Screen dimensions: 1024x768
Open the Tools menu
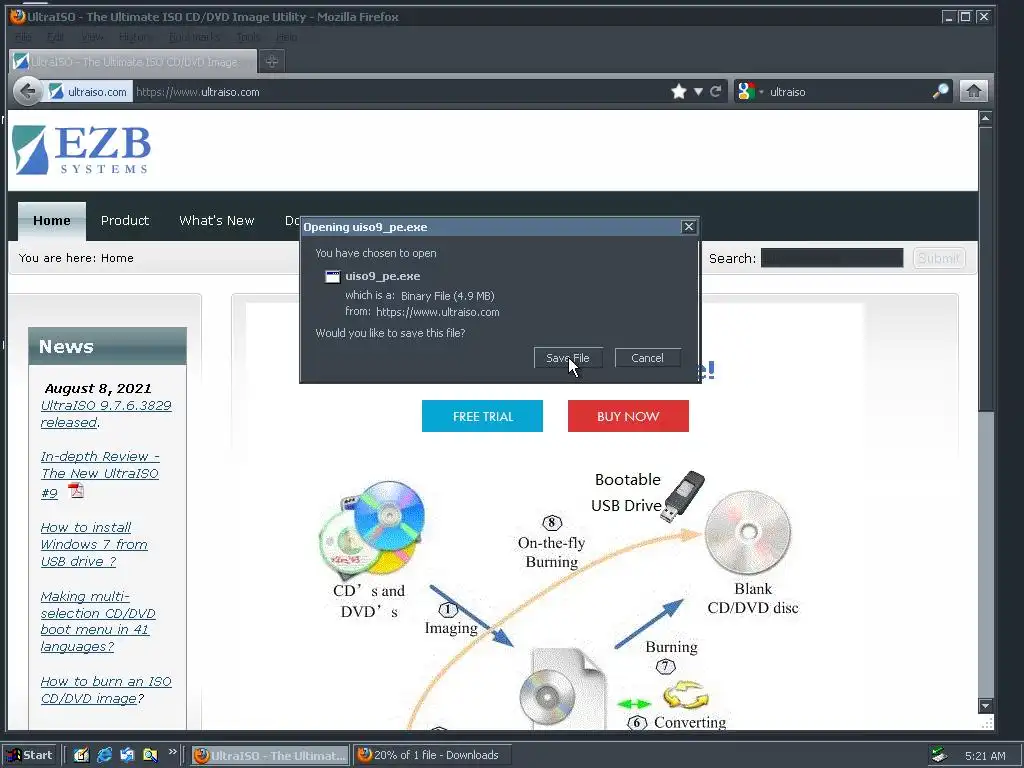[248, 37]
